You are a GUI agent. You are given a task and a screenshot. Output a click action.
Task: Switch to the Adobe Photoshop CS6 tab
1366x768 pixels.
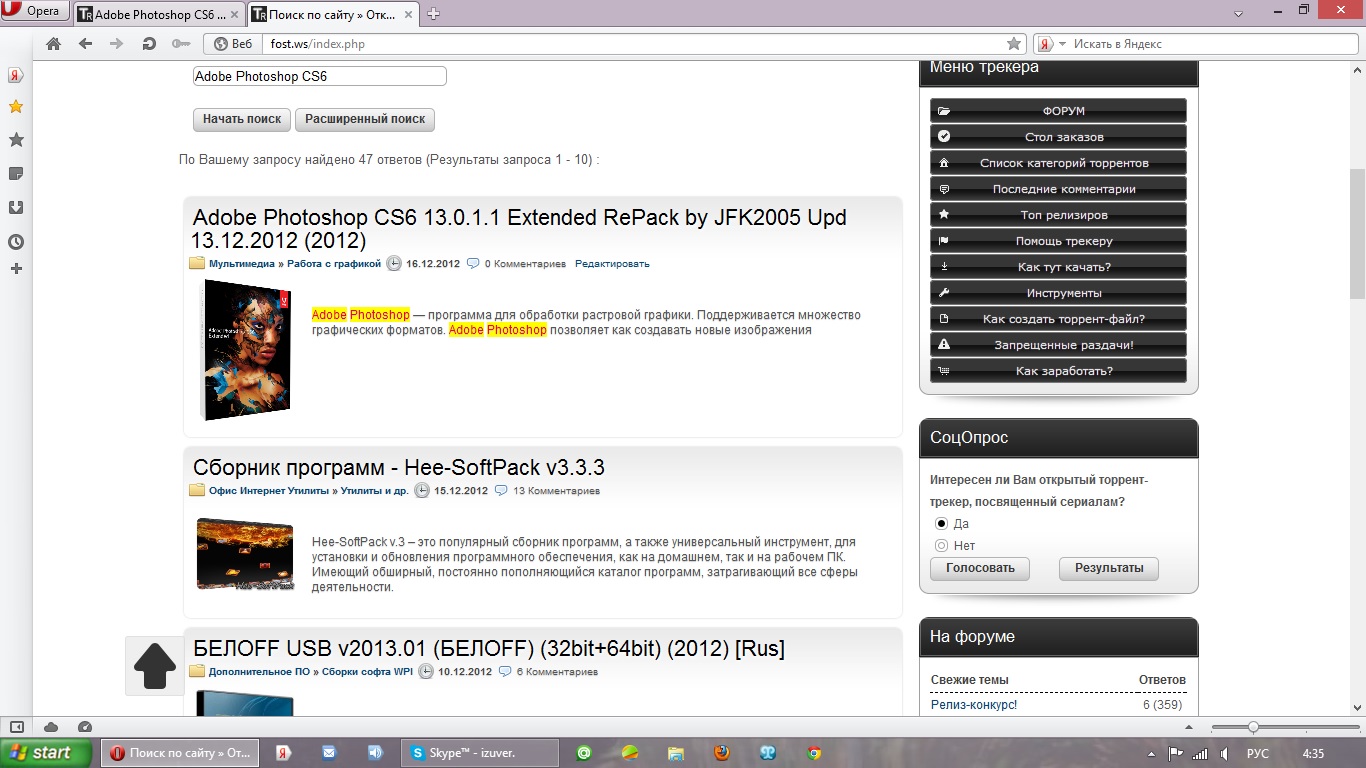150,14
